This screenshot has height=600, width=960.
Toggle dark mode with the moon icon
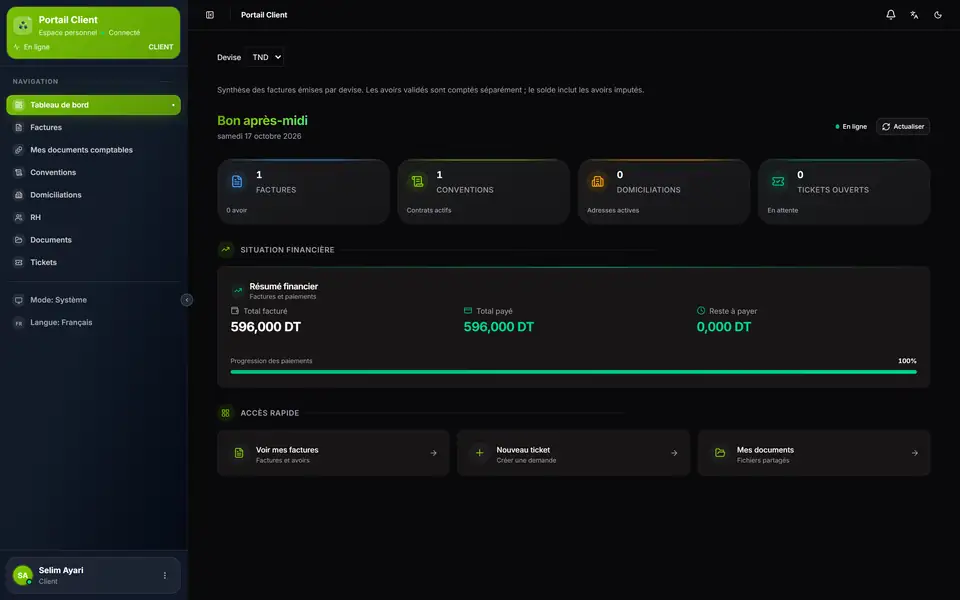pos(937,15)
